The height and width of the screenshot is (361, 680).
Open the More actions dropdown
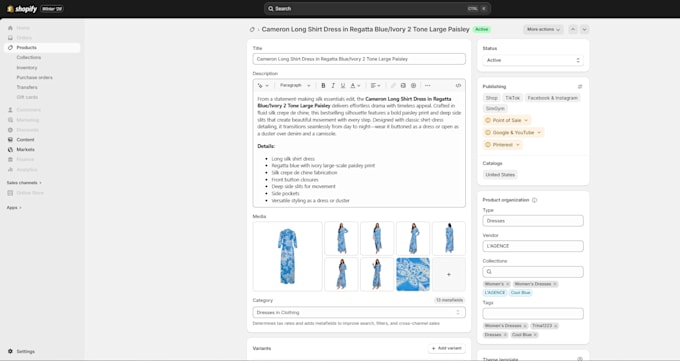(543, 30)
